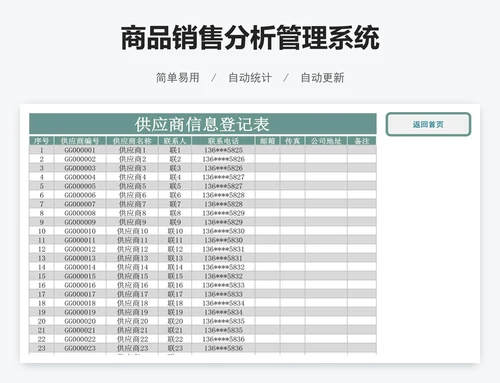Image resolution: width=500 pixels, height=383 pixels.
Task: Click the 邮箱 column header
Action: coord(268,141)
